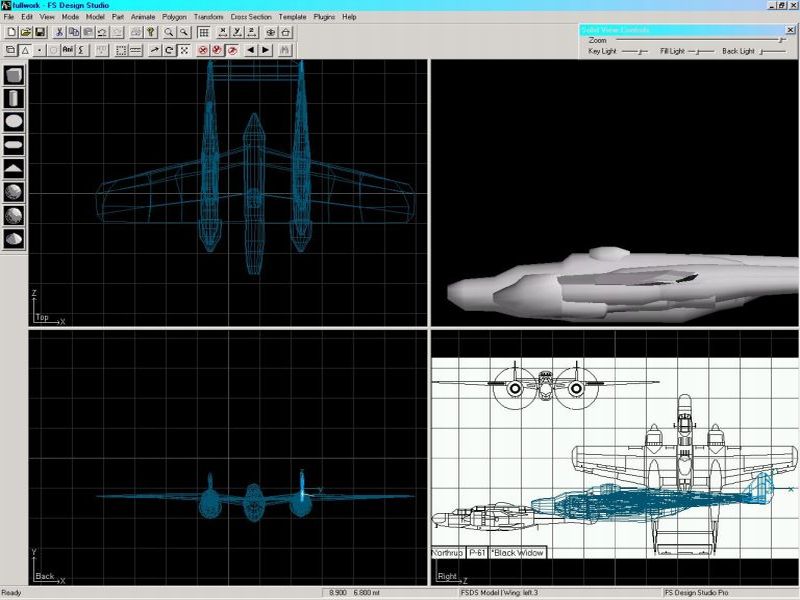800x600 pixels.
Task: Click the box primitive tool
Action: point(14,75)
